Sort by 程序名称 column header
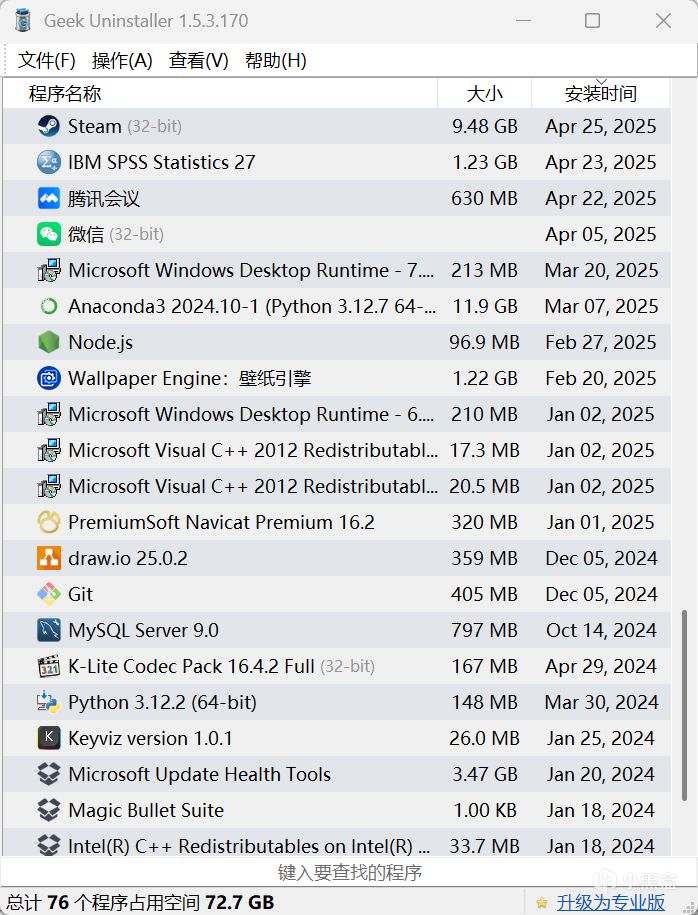This screenshot has width=698, height=915. click(65, 94)
